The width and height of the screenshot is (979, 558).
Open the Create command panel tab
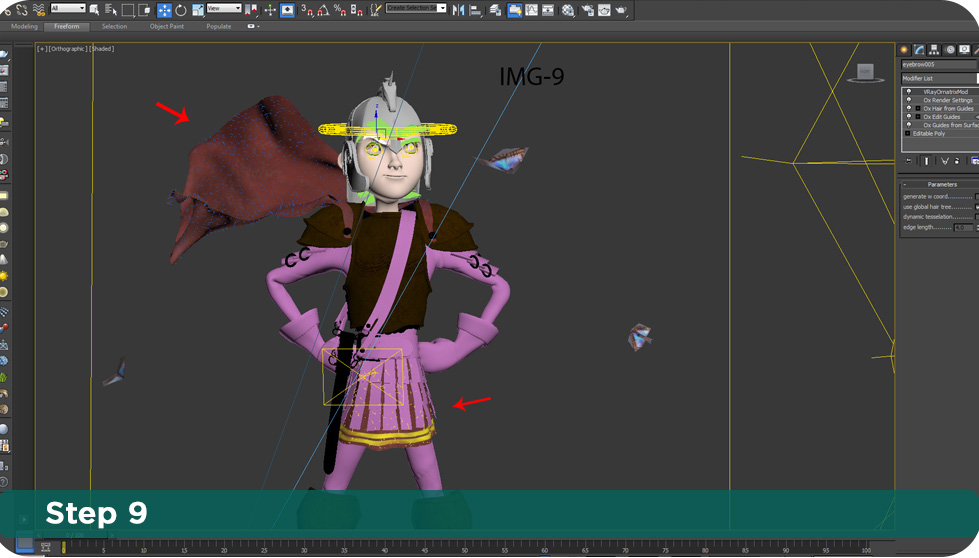click(904, 49)
